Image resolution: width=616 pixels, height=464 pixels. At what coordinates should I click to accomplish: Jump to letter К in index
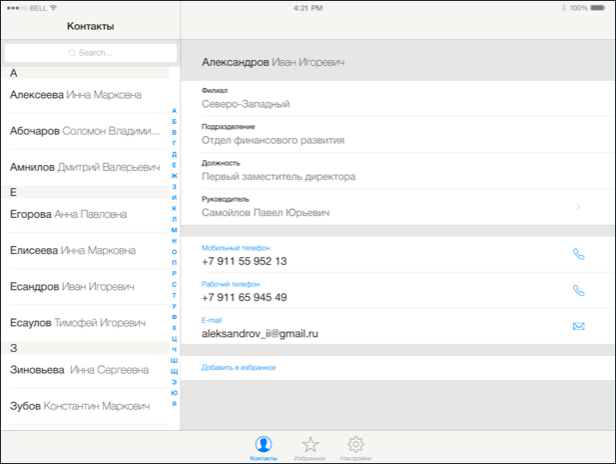click(x=174, y=209)
